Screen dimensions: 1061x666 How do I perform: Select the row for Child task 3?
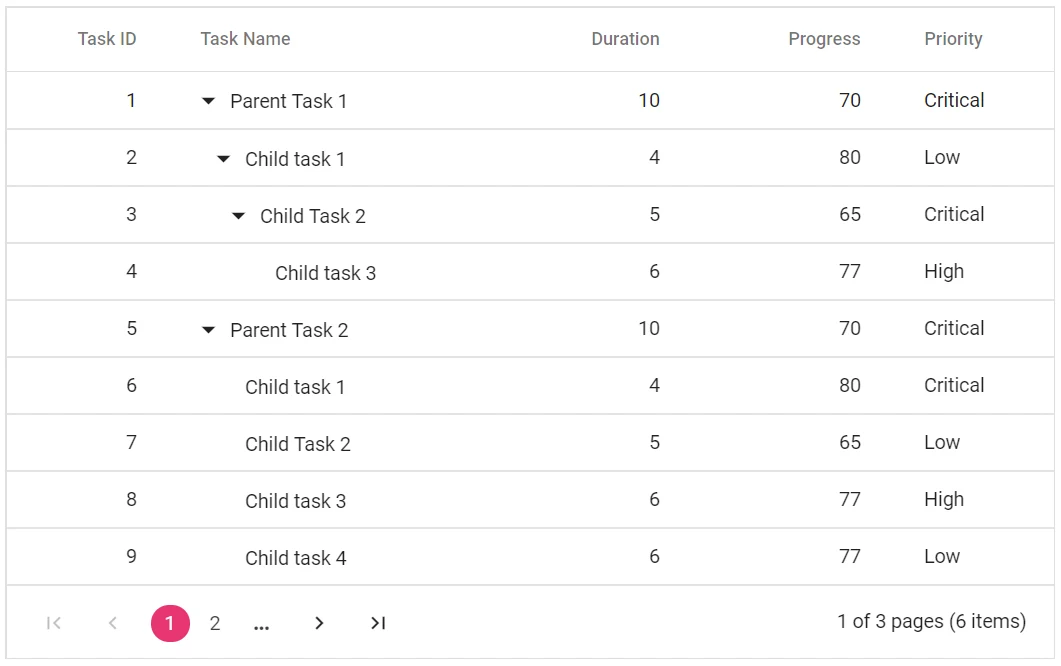[325, 272]
